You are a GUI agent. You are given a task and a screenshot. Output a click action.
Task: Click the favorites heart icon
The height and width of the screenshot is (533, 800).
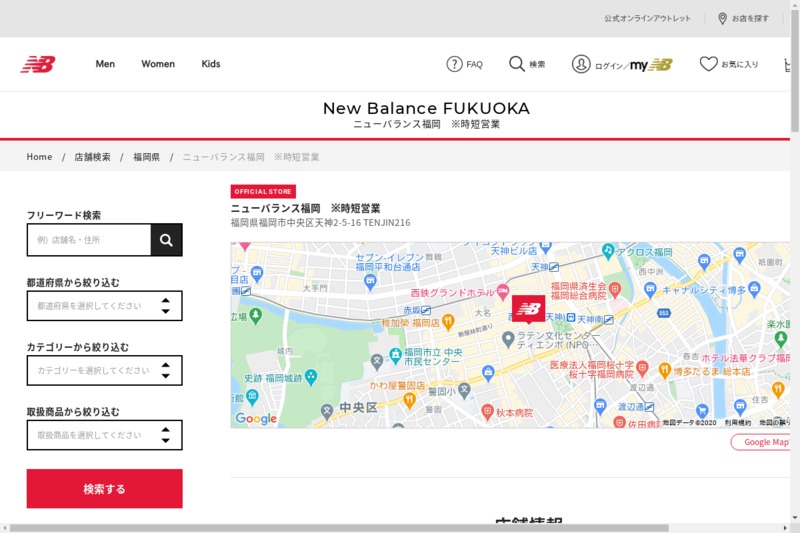[708, 64]
